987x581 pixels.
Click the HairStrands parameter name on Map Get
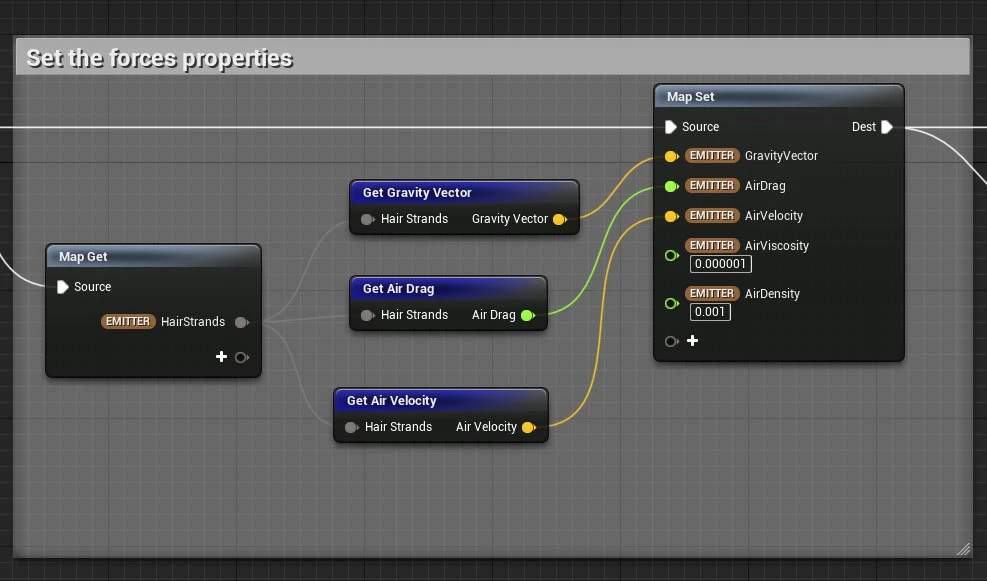point(193,322)
